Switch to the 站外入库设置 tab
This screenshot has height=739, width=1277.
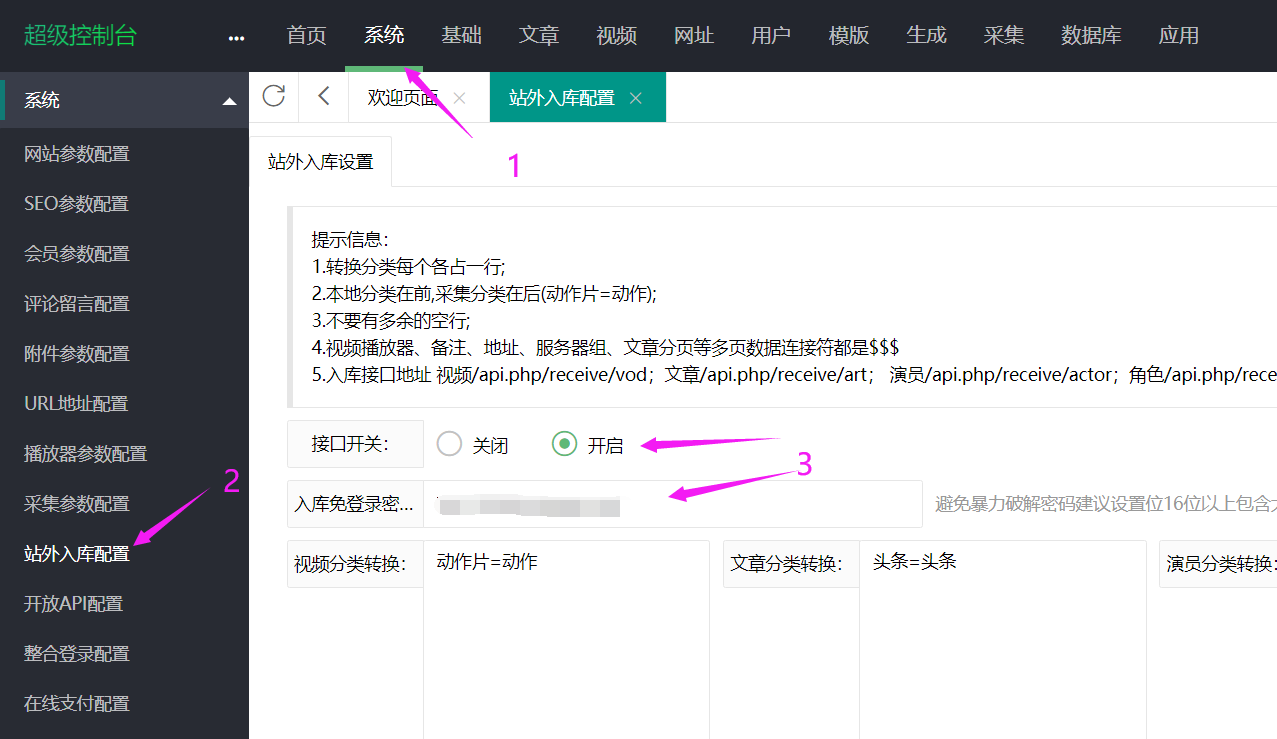pyautogui.click(x=320, y=161)
